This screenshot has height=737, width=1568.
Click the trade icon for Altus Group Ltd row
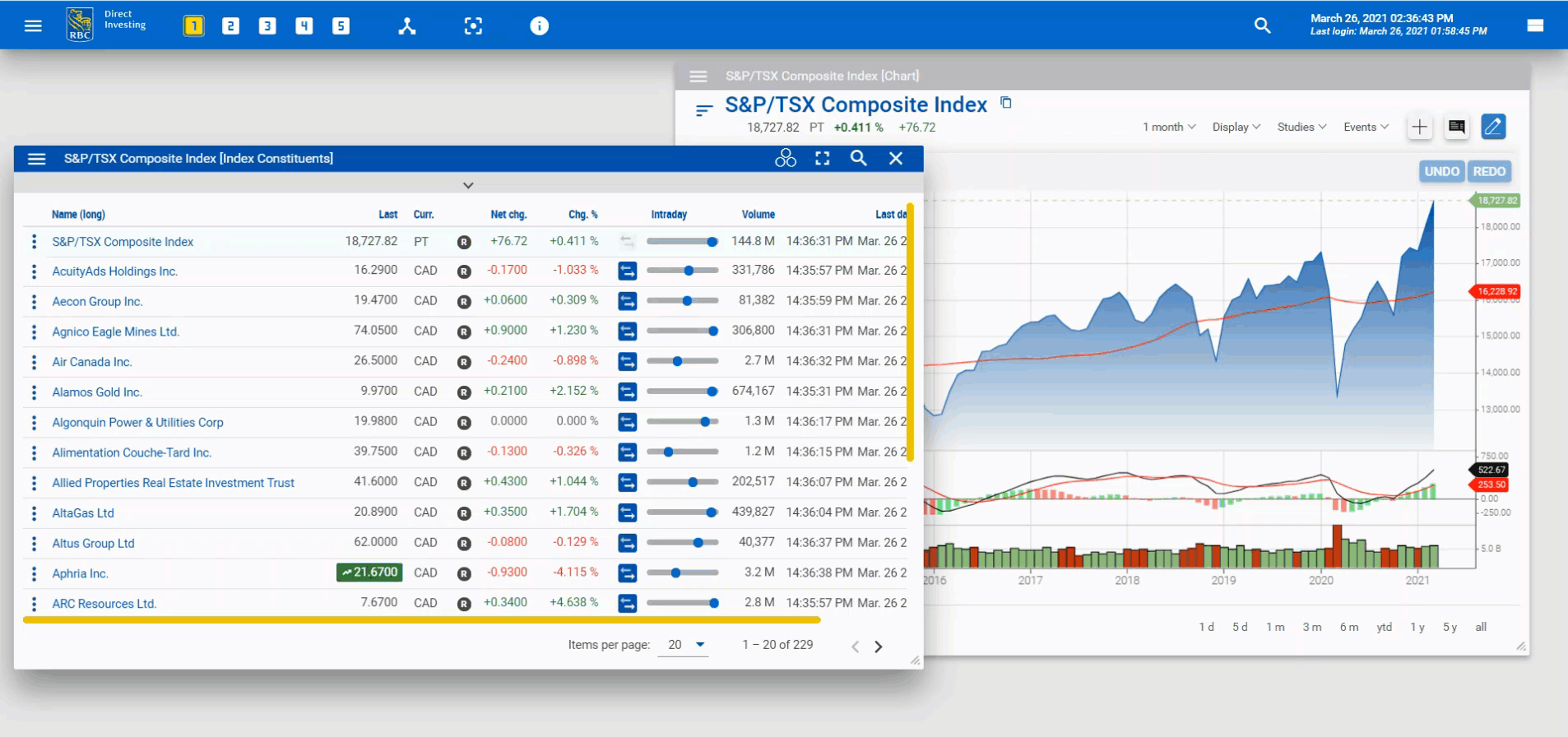pos(628,543)
